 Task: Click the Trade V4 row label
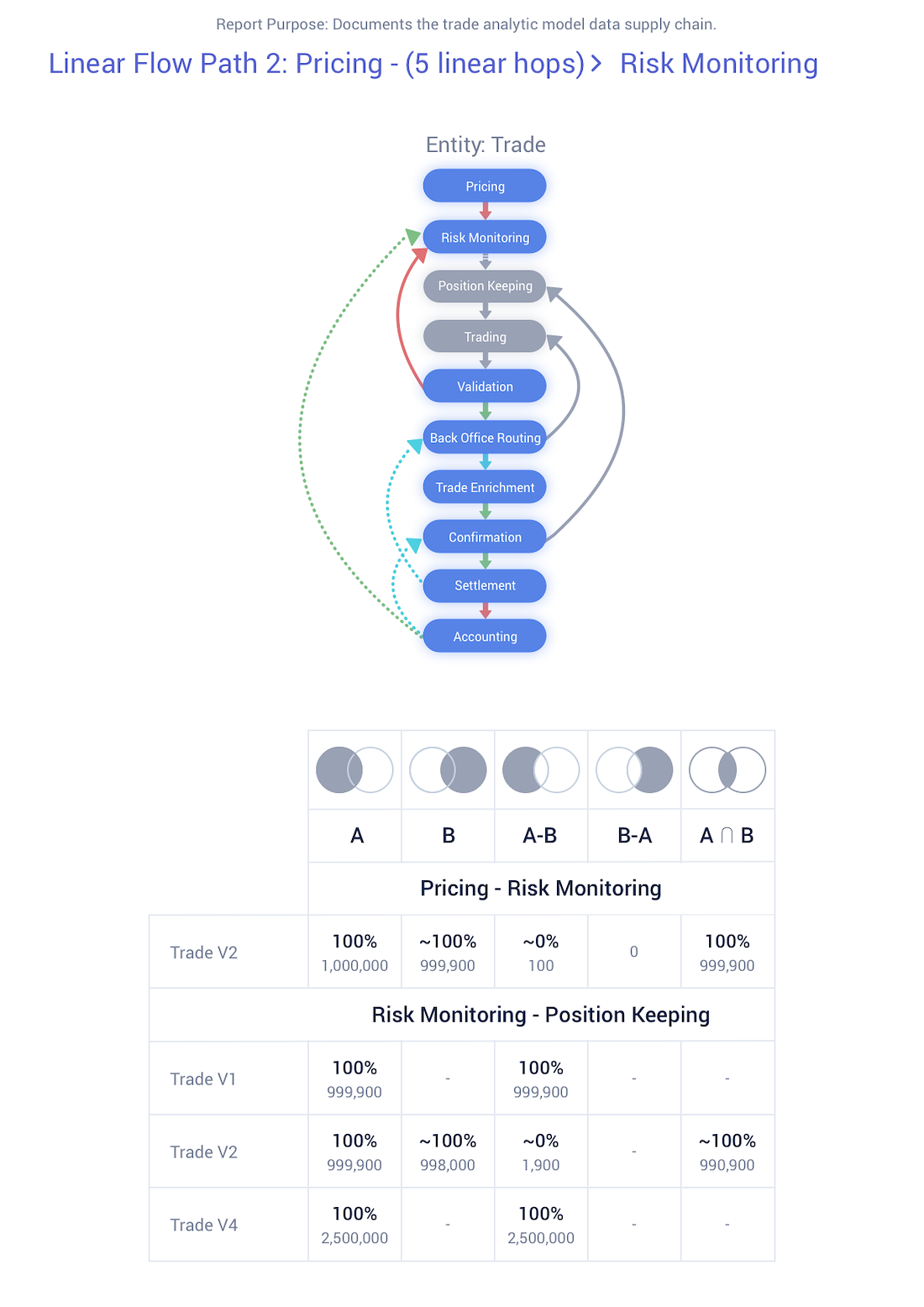point(204,1225)
